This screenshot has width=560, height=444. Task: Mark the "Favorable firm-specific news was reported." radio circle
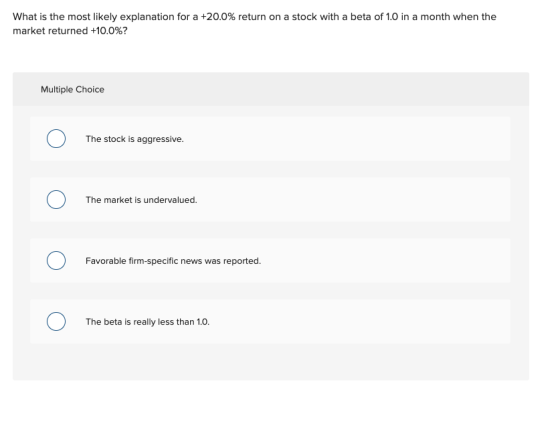coord(56,260)
